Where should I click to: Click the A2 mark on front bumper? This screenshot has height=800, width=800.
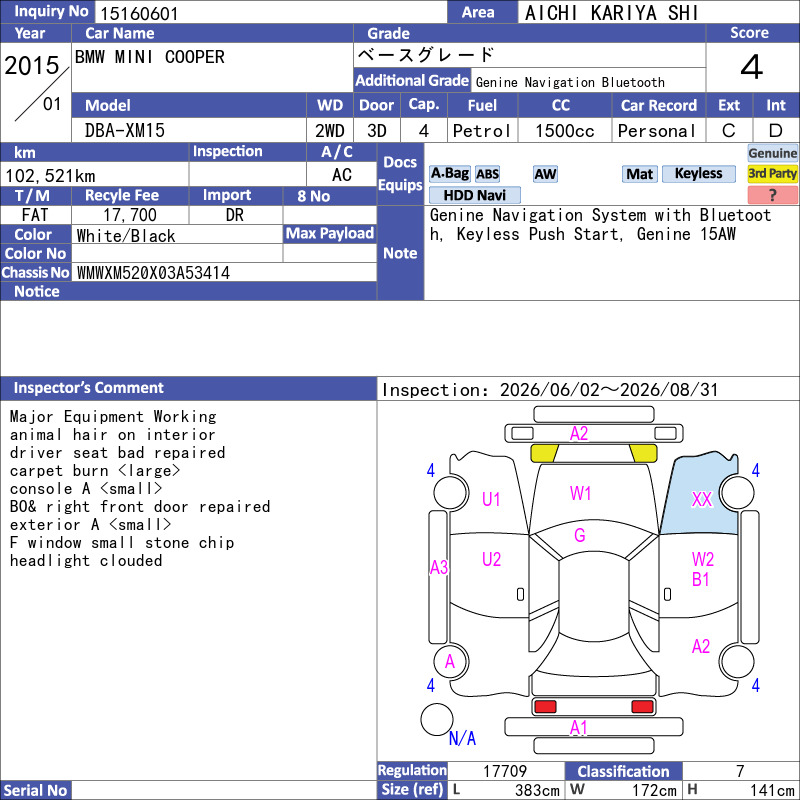point(579,434)
